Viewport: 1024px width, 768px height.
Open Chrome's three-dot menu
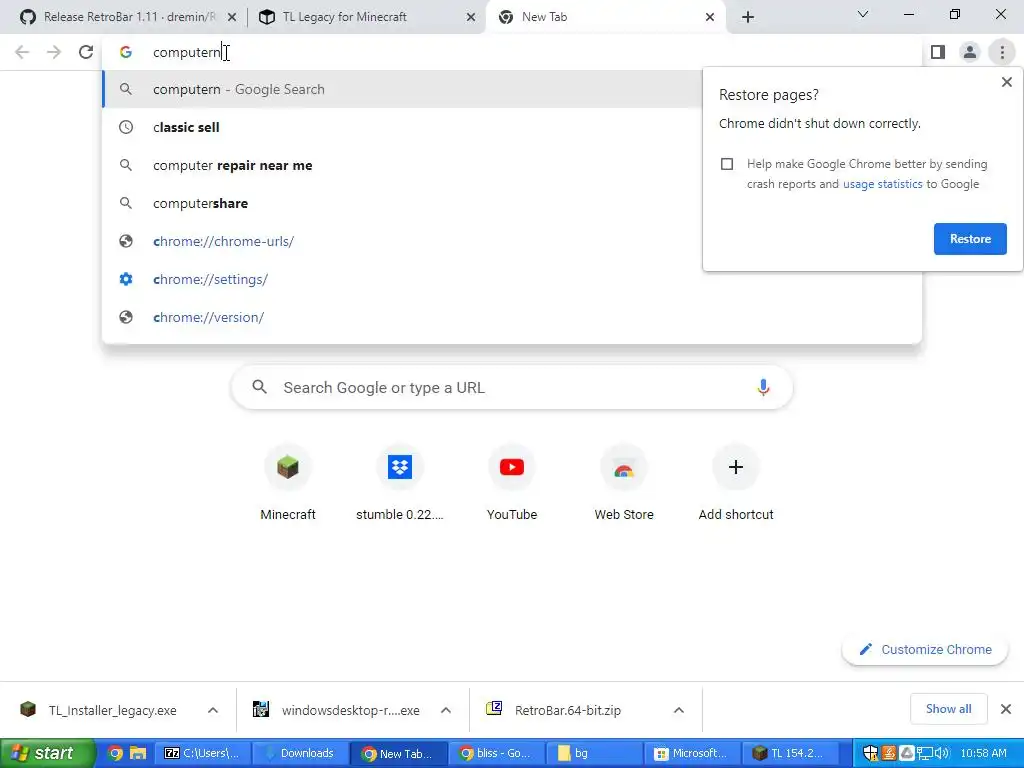(x=1002, y=52)
